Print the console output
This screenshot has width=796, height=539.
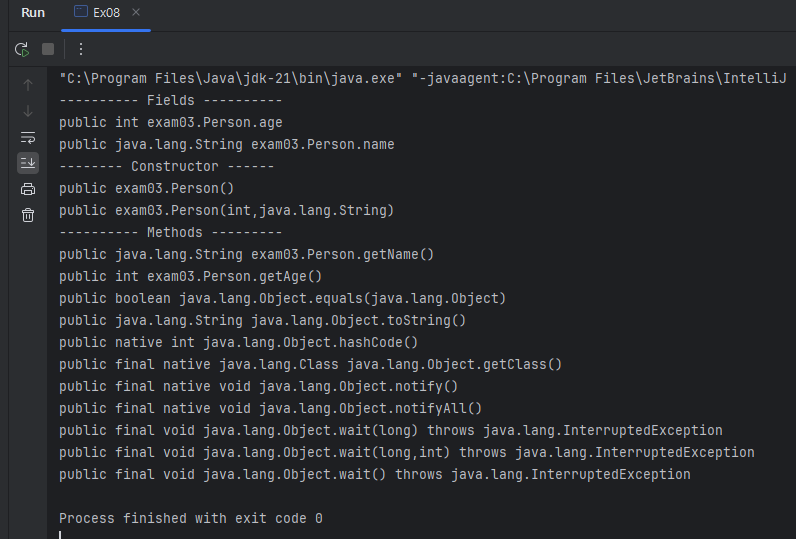pos(28,189)
